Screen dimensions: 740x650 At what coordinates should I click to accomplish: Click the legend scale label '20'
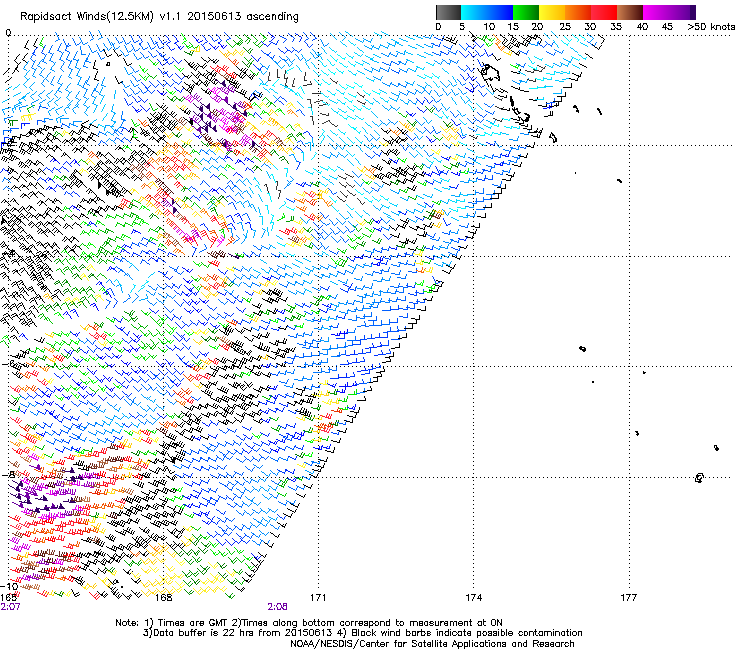pos(537,27)
